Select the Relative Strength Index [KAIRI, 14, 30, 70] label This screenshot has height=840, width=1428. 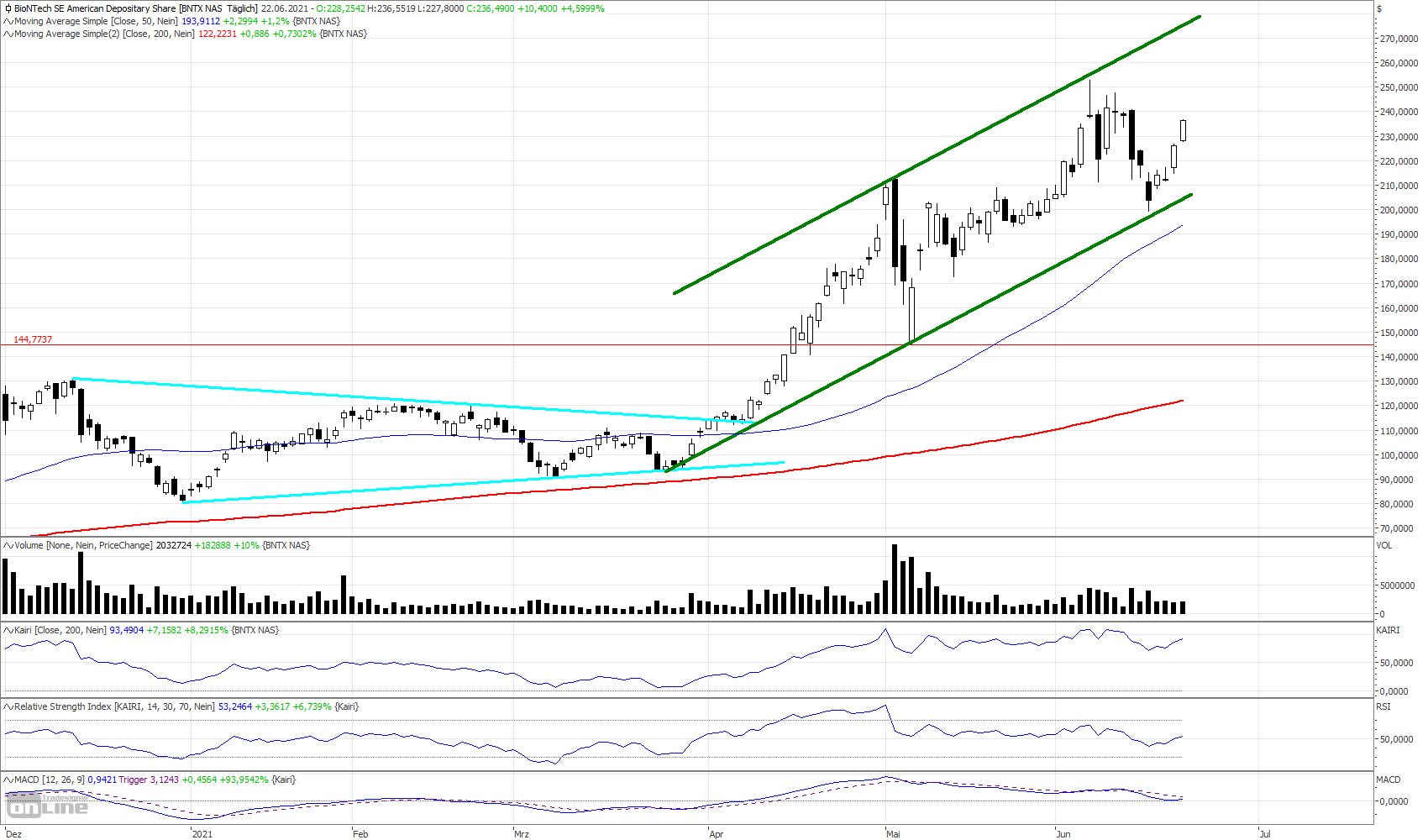pyautogui.click(x=114, y=706)
